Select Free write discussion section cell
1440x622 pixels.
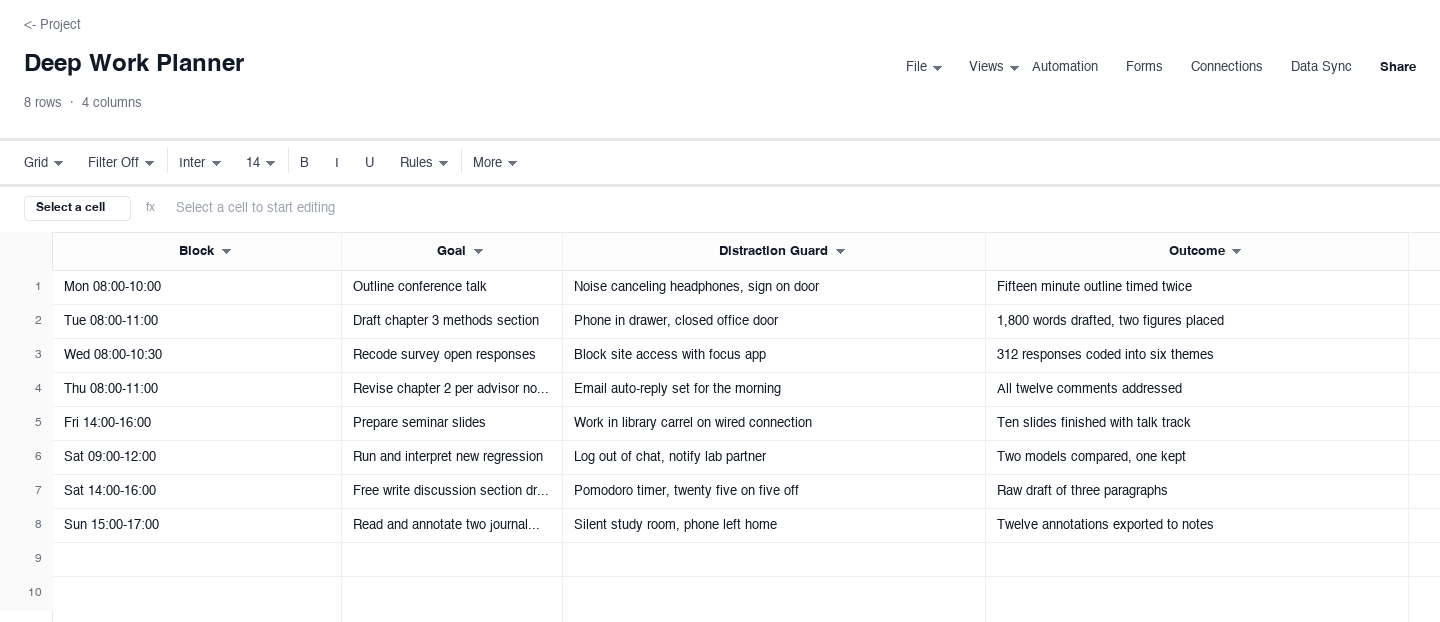(452, 491)
